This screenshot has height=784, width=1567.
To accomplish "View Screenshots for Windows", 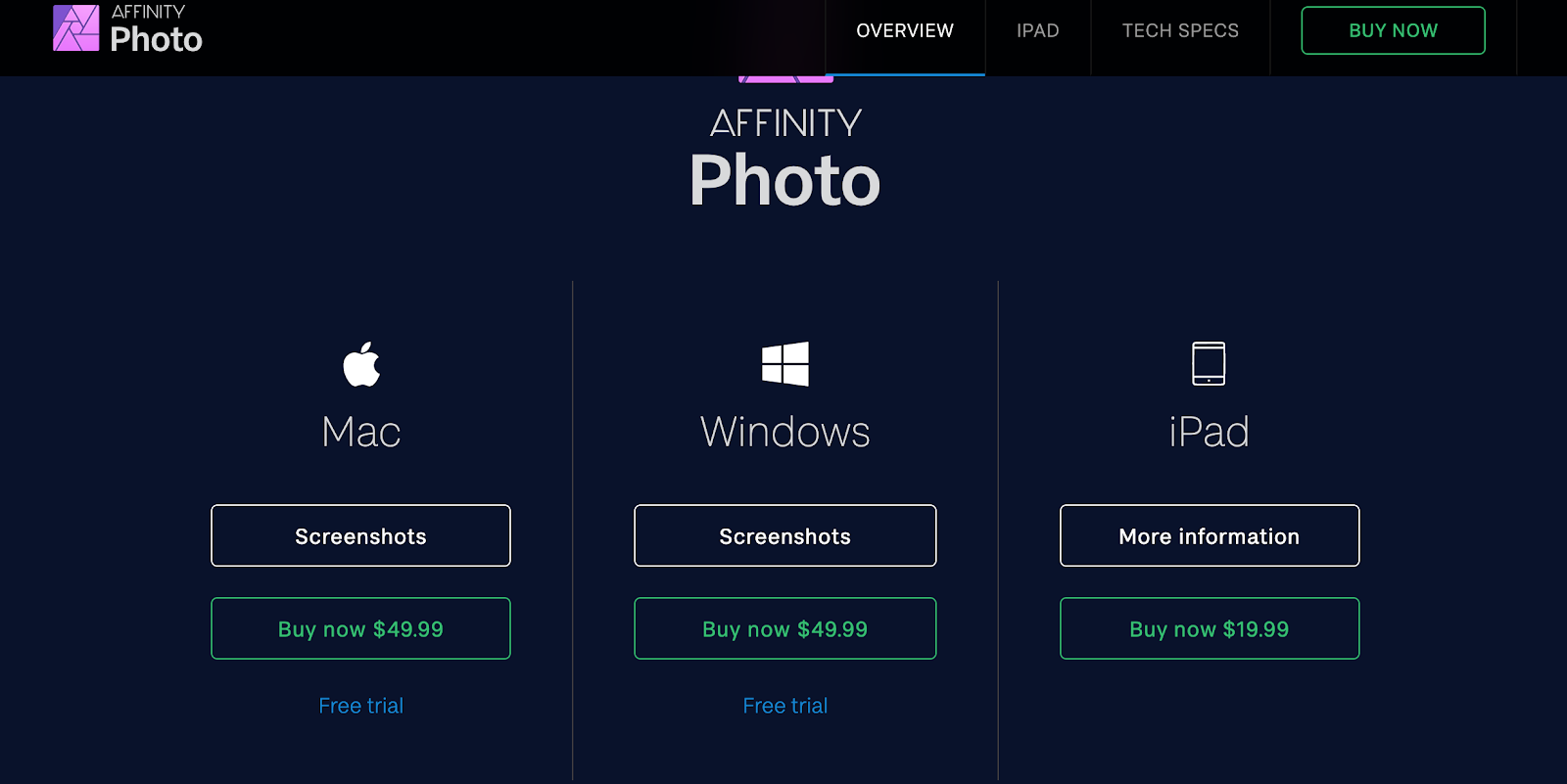I will 785,535.
